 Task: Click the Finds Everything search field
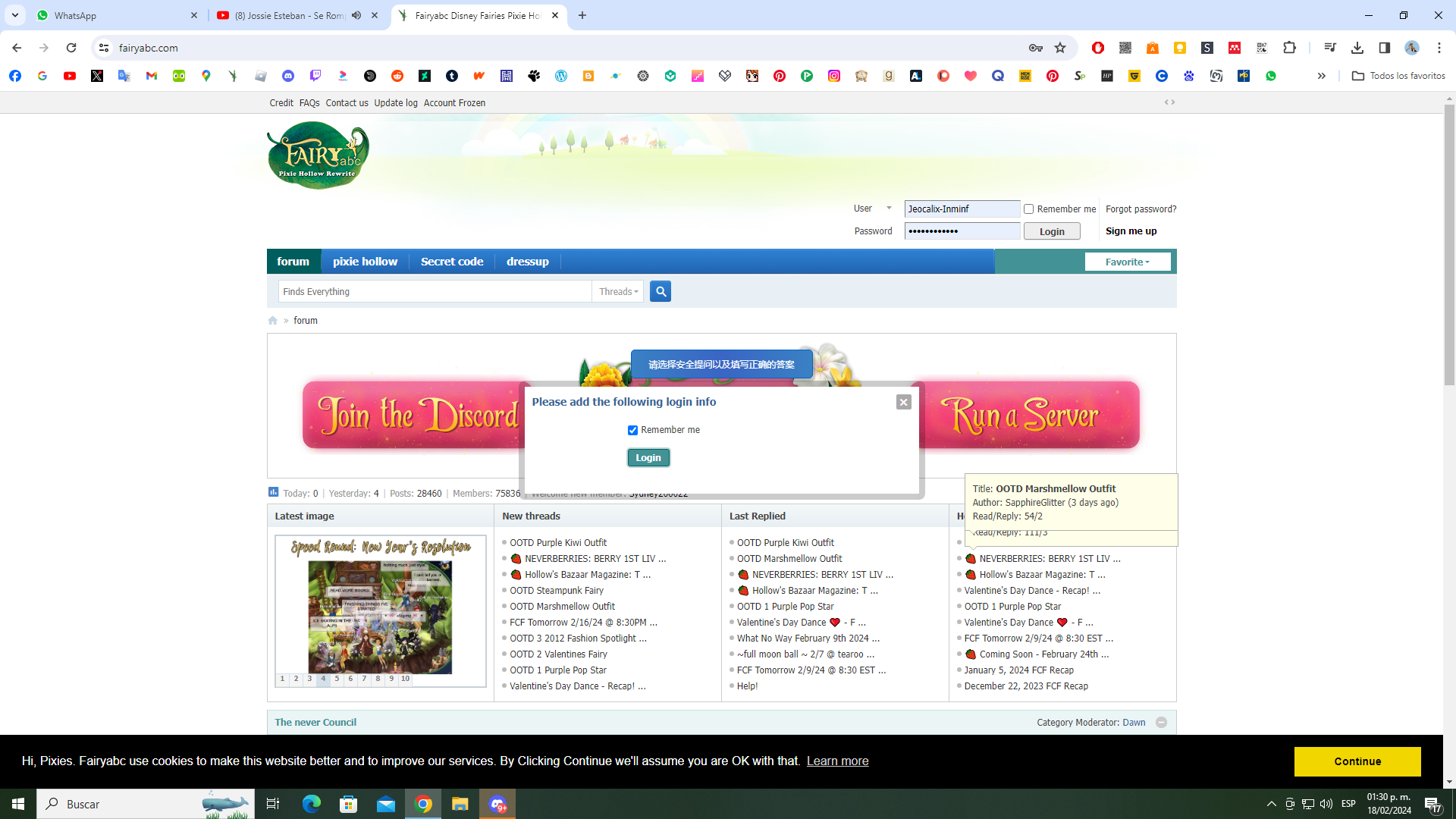point(435,291)
